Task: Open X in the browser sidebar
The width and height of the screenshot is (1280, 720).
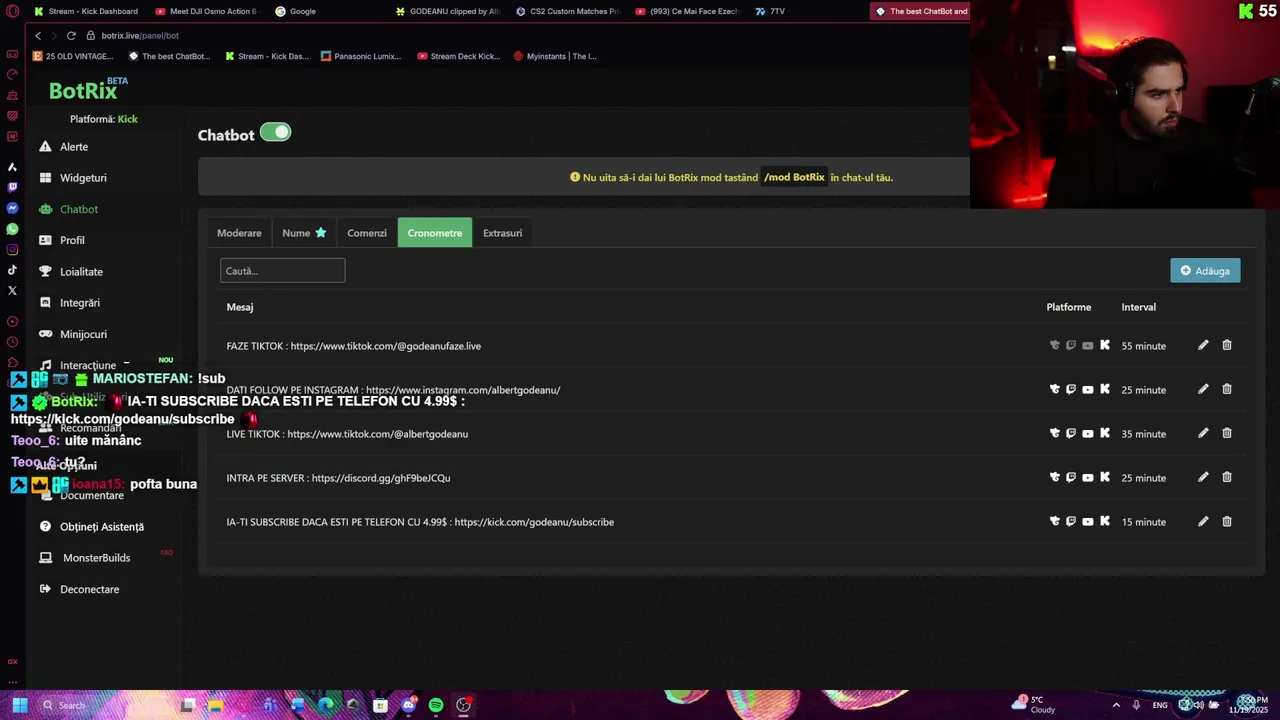Action: [x=12, y=291]
